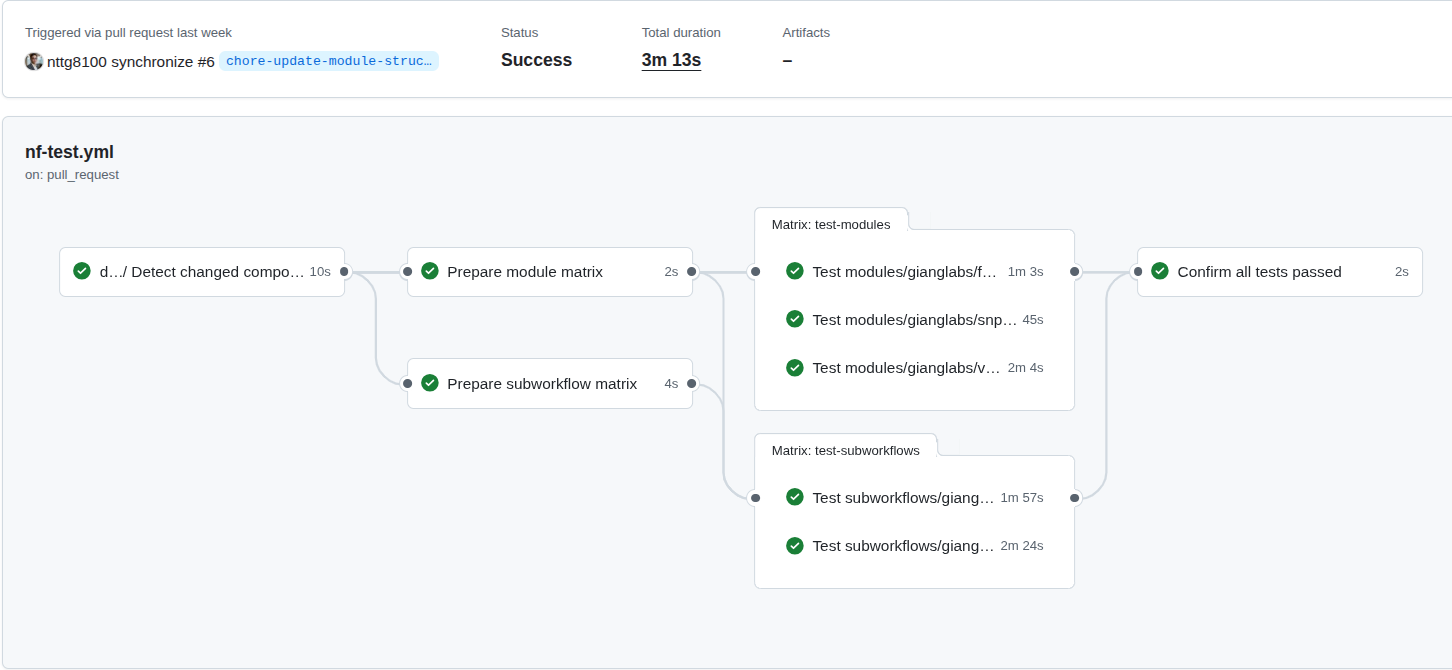Click checkmark icon of 1m 57s subworkflow test
Image resolution: width=1452 pixels, height=670 pixels.
[x=795, y=497]
